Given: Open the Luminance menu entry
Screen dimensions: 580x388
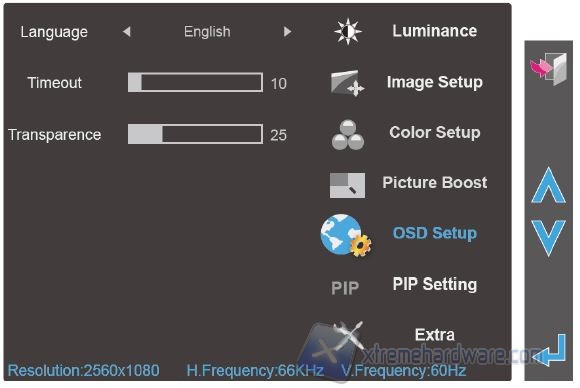Looking at the screenshot, I should pos(435,31).
